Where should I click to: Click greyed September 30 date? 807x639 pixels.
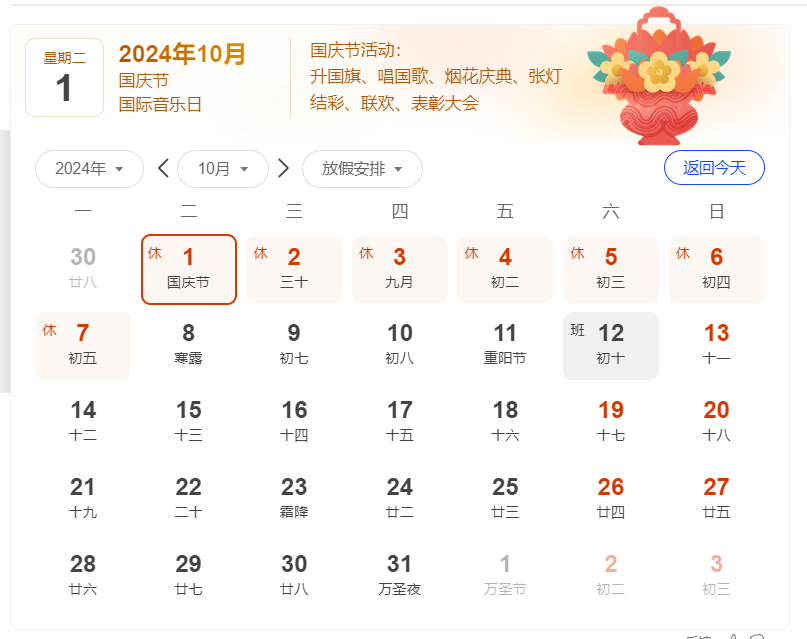(83, 269)
